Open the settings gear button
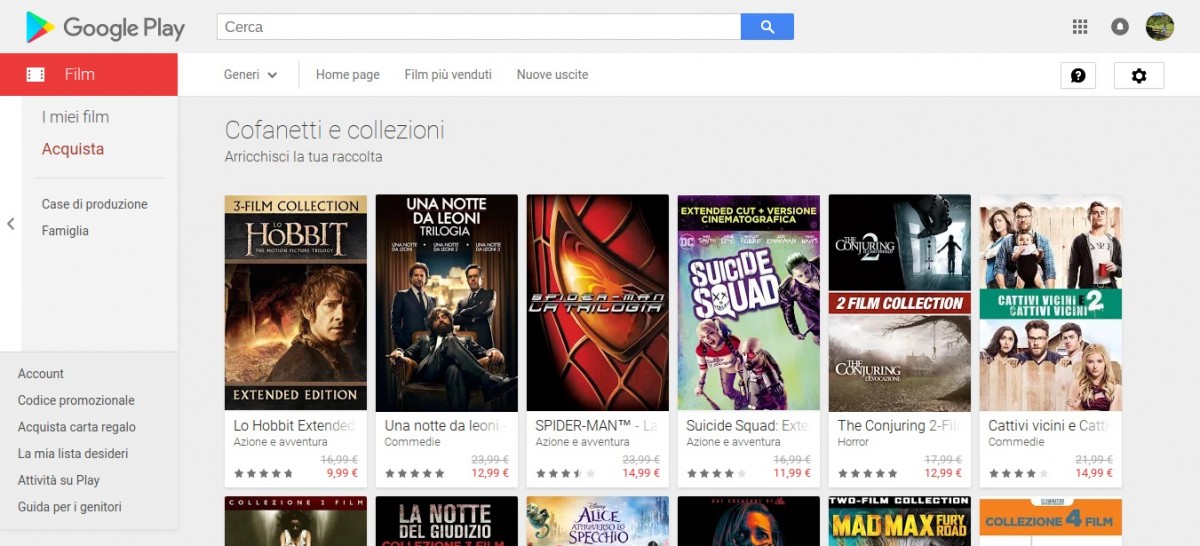Viewport: 1200px width, 546px height. click(x=1138, y=75)
